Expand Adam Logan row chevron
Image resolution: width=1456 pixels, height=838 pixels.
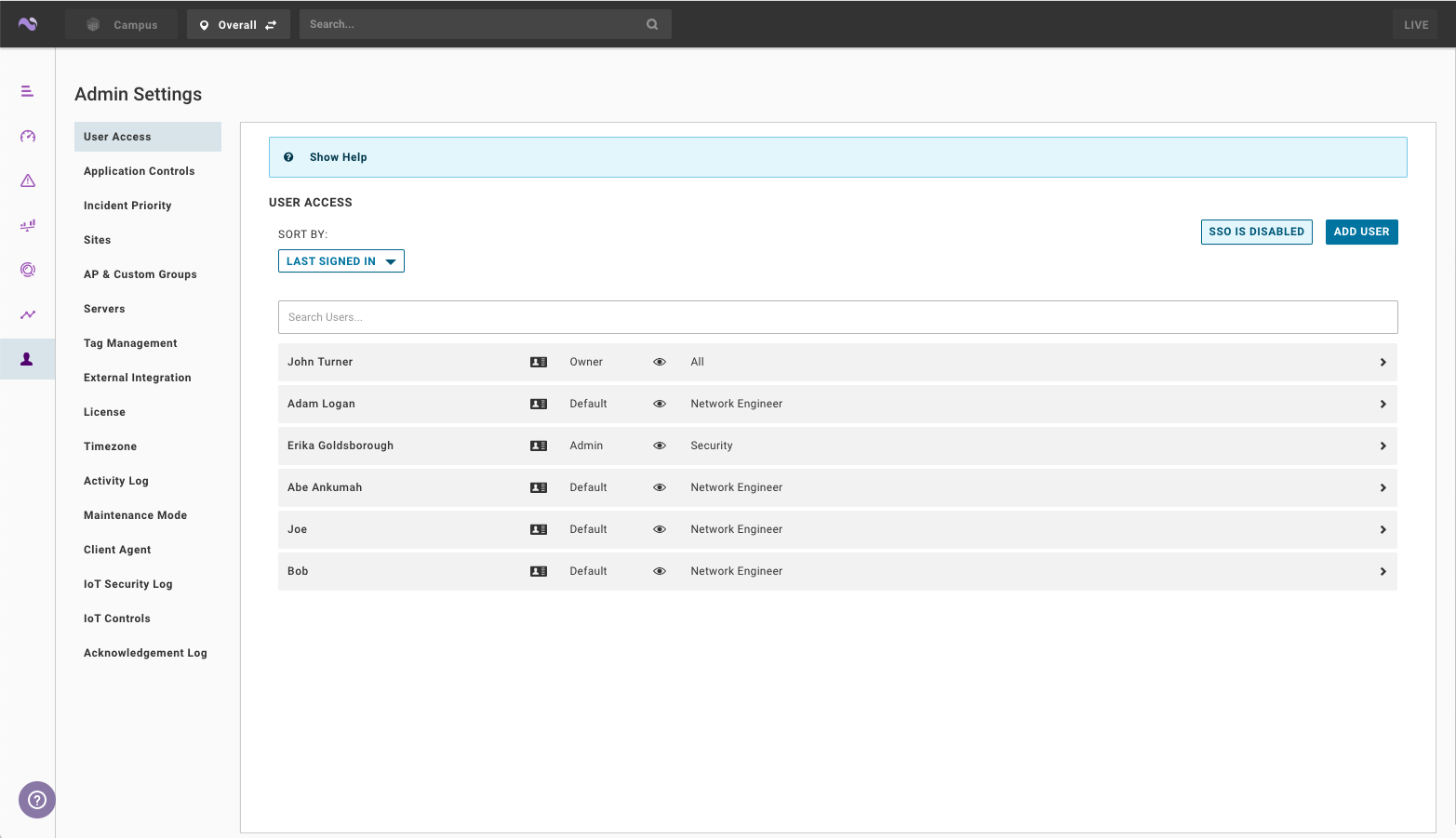(x=1383, y=404)
